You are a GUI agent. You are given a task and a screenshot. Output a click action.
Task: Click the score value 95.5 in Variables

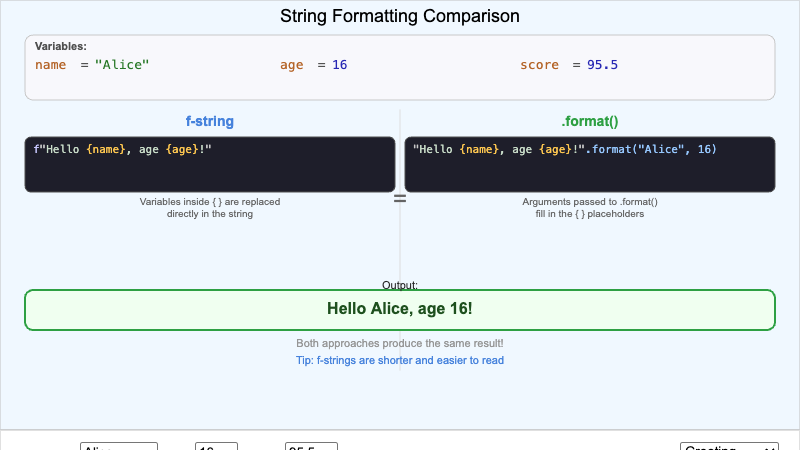[602, 65]
